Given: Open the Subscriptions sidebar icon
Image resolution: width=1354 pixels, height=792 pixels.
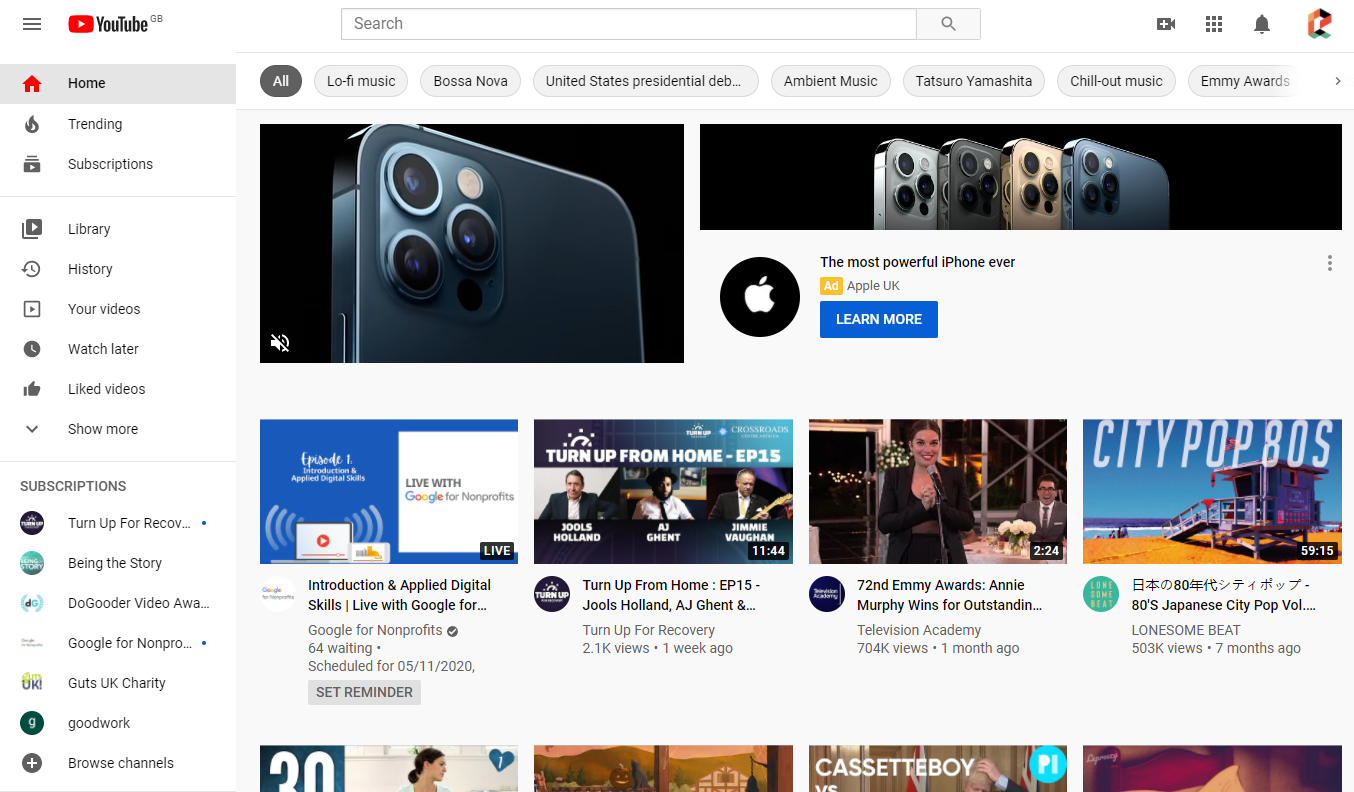Looking at the screenshot, I should [x=32, y=164].
